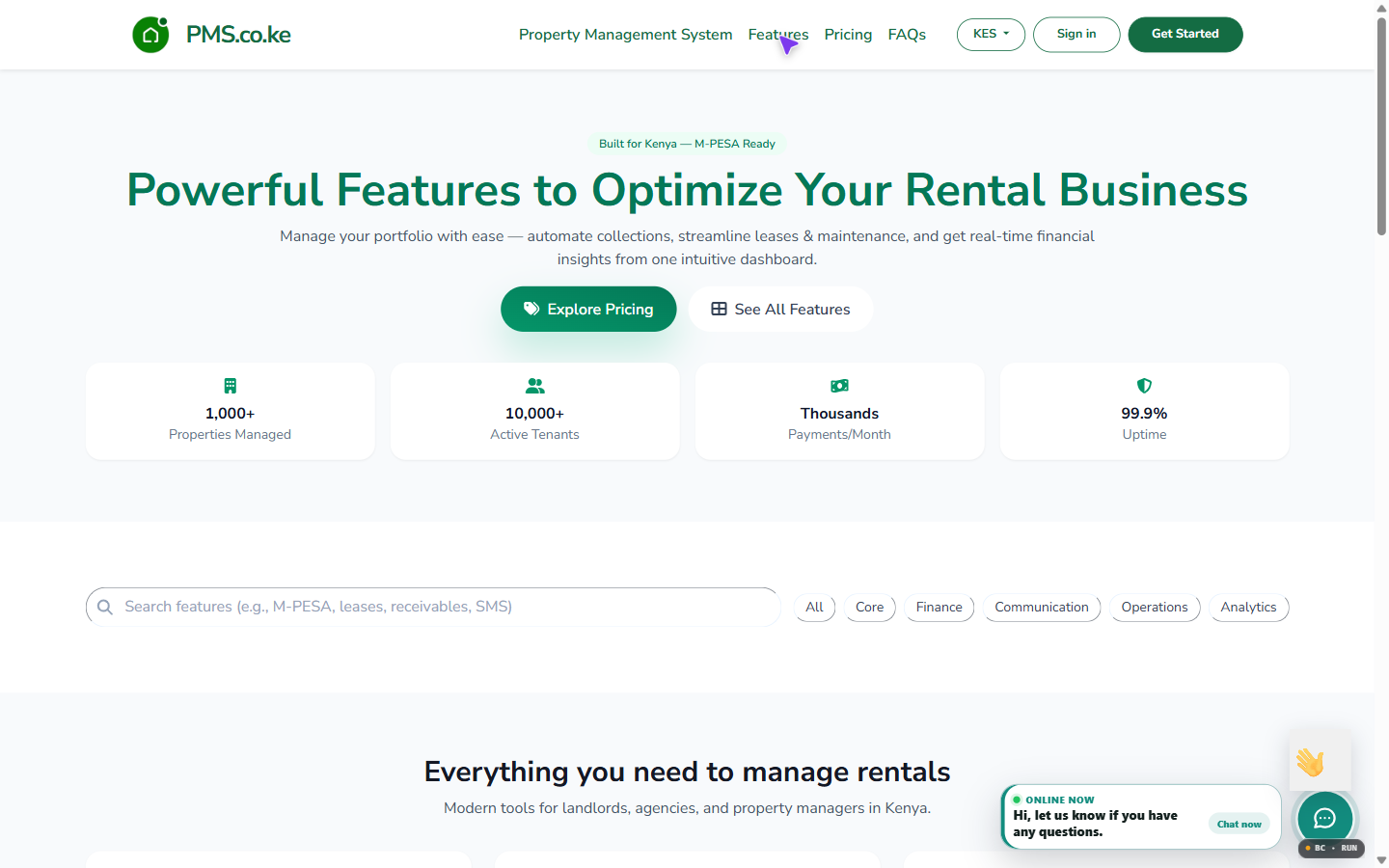
Task: Click the Everything you need to manage rentals heading
Action: pos(688,772)
